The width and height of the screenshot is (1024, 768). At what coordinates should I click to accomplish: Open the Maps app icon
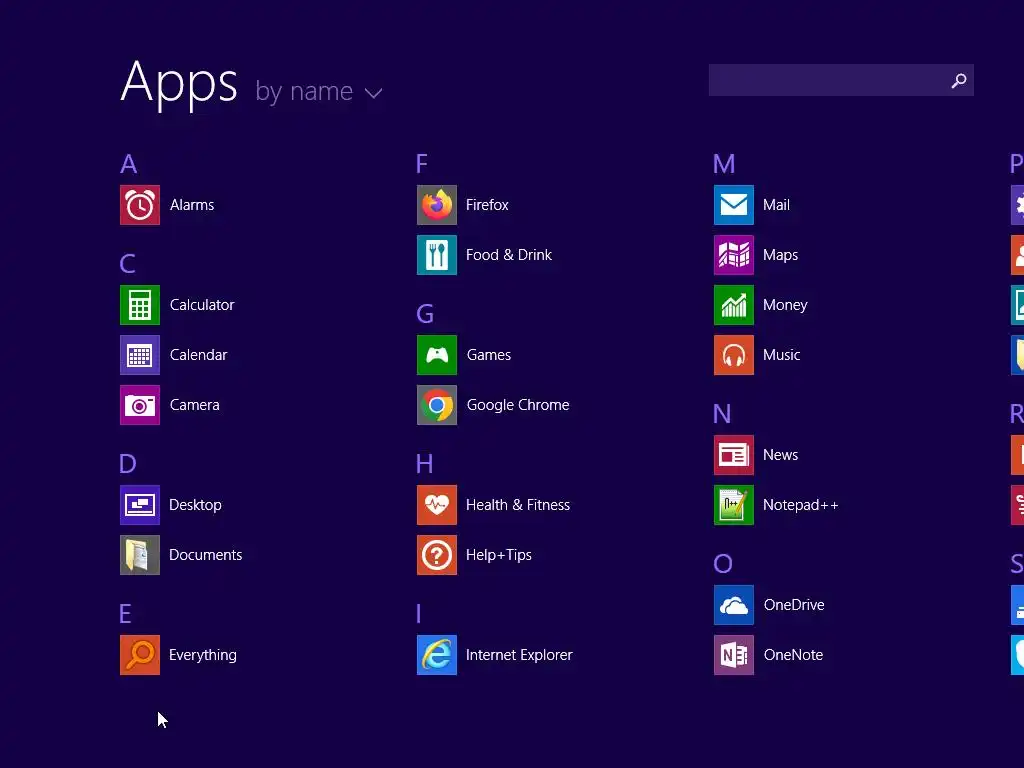click(x=734, y=255)
